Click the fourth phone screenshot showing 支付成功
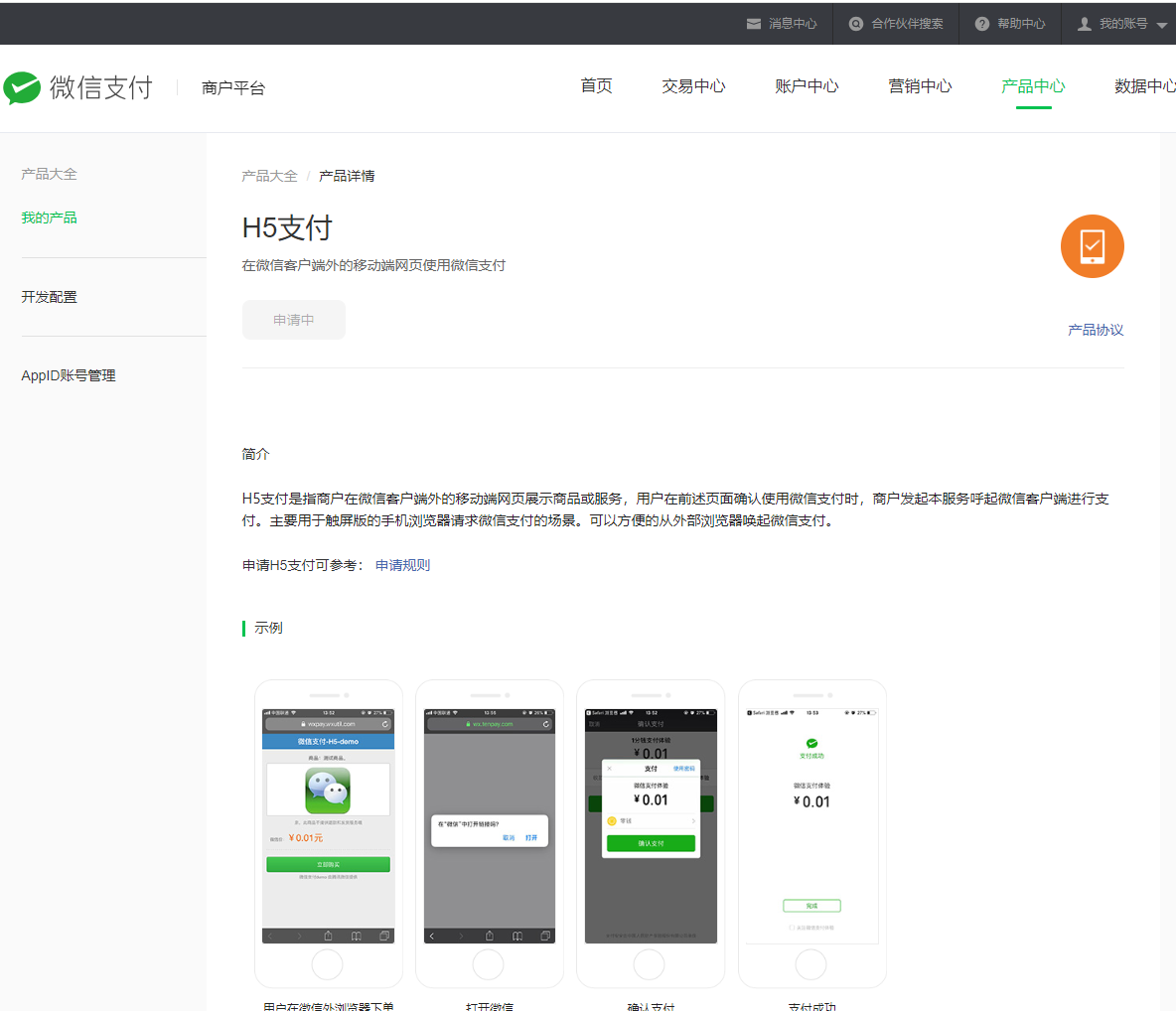The image size is (1176, 1011). coord(812,833)
